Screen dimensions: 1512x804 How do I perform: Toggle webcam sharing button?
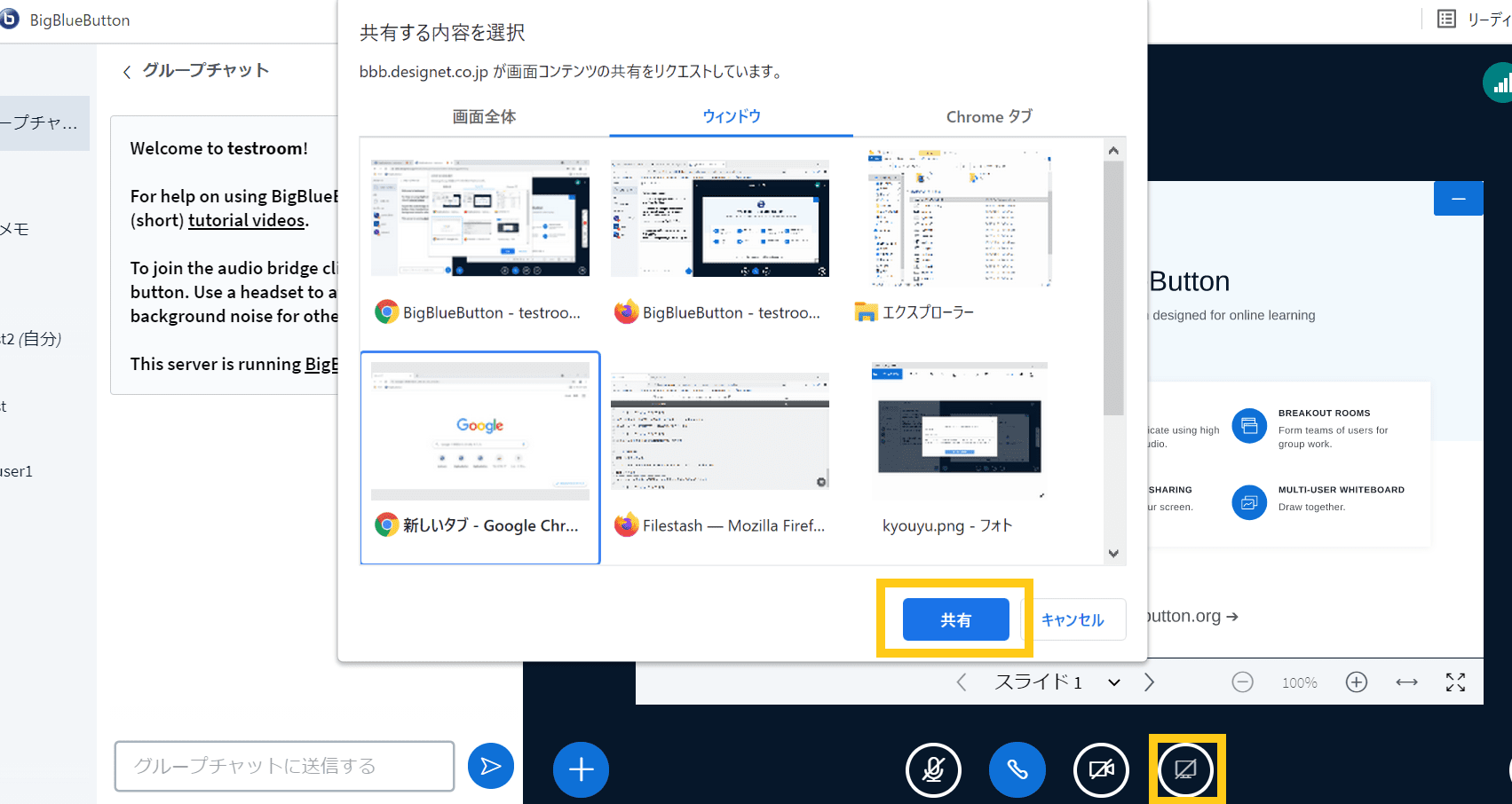click(1101, 769)
